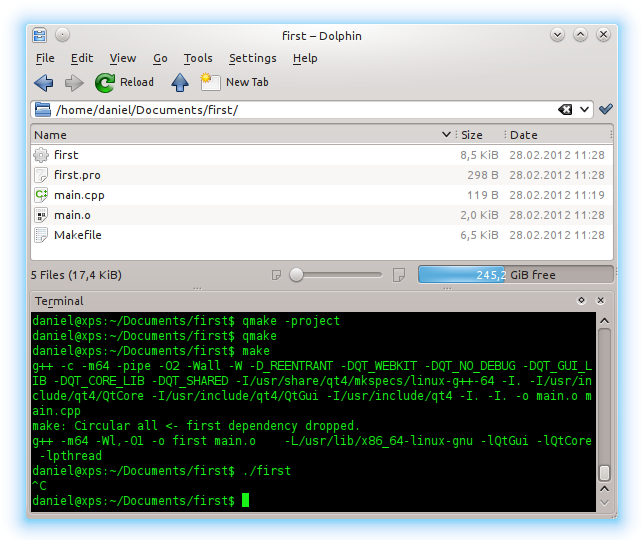Clear the location bar text
The image size is (643, 540).
coord(565,109)
